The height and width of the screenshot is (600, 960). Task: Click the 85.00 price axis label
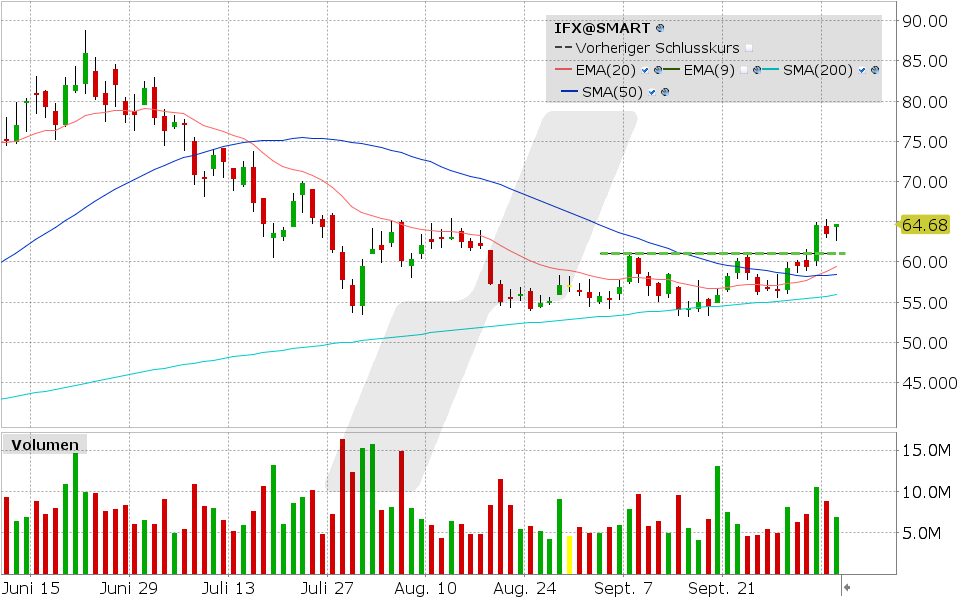[925, 61]
